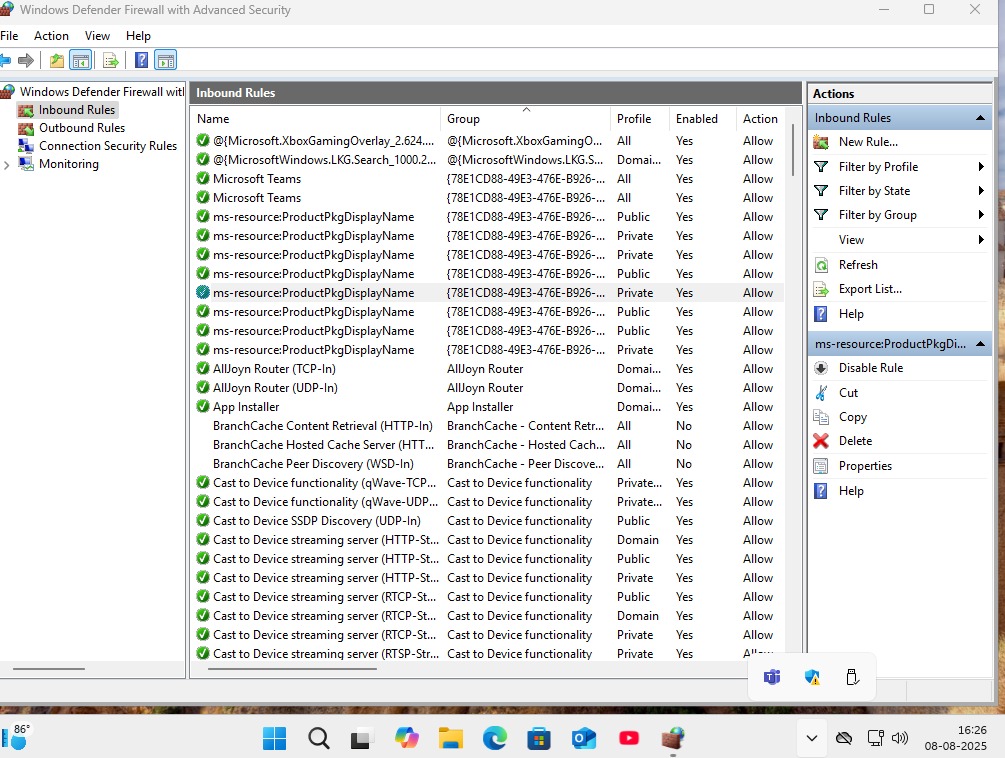This screenshot has height=758, width=1005.
Task: Click green check icon of AllJoyn Router (TCP-In)
Action: (203, 369)
